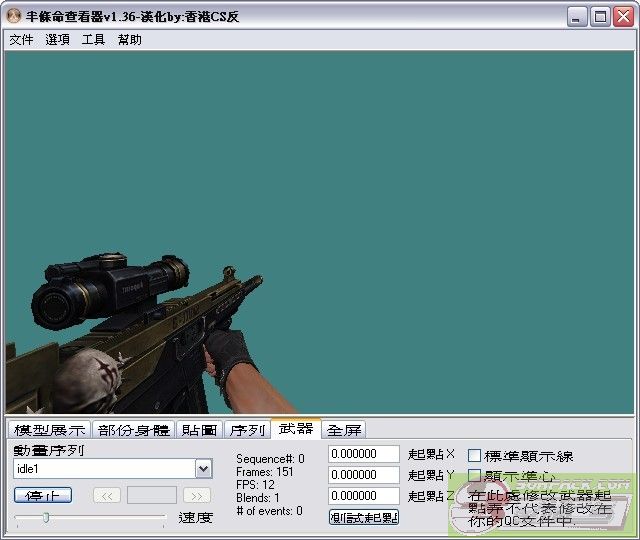Switch to the 序列 tab

pos(246,430)
